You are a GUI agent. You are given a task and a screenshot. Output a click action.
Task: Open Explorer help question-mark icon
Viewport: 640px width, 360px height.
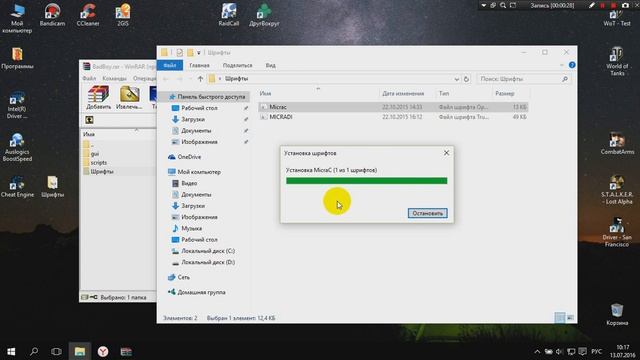572,65
